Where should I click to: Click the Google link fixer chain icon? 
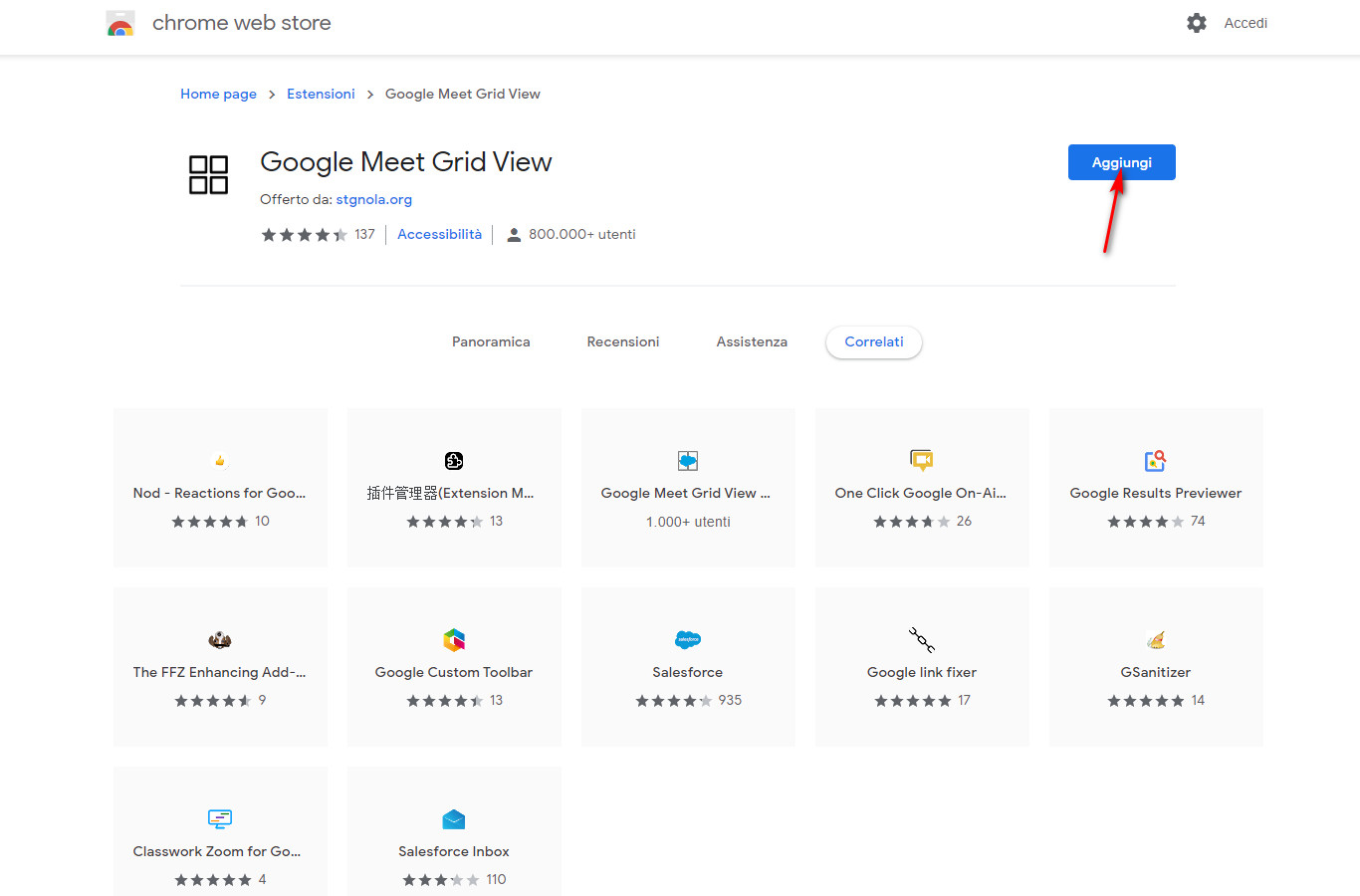click(922, 640)
